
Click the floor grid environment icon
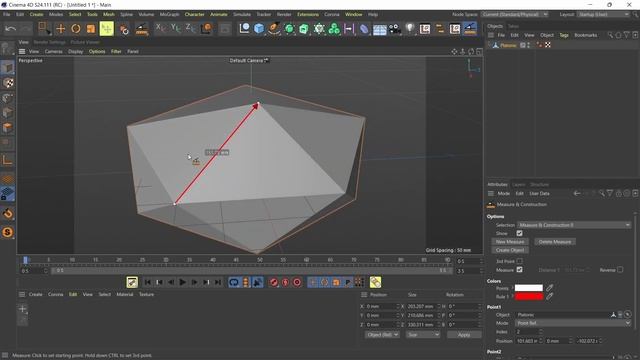379,29
